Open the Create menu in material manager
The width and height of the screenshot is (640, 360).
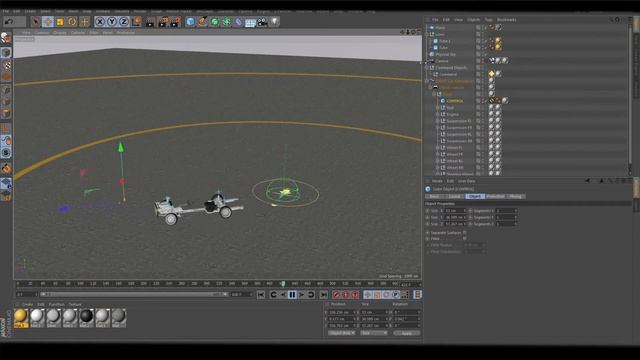pyautogui.click(x=27, y=304)
